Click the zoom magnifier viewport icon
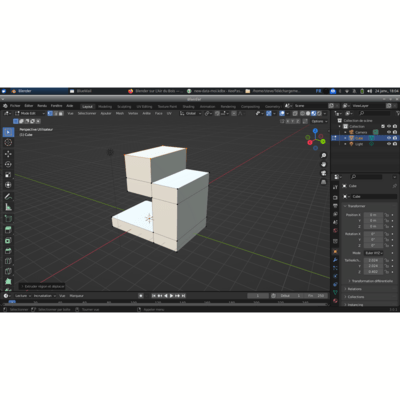This screenshot has height=400, width=400. (323, 156)
